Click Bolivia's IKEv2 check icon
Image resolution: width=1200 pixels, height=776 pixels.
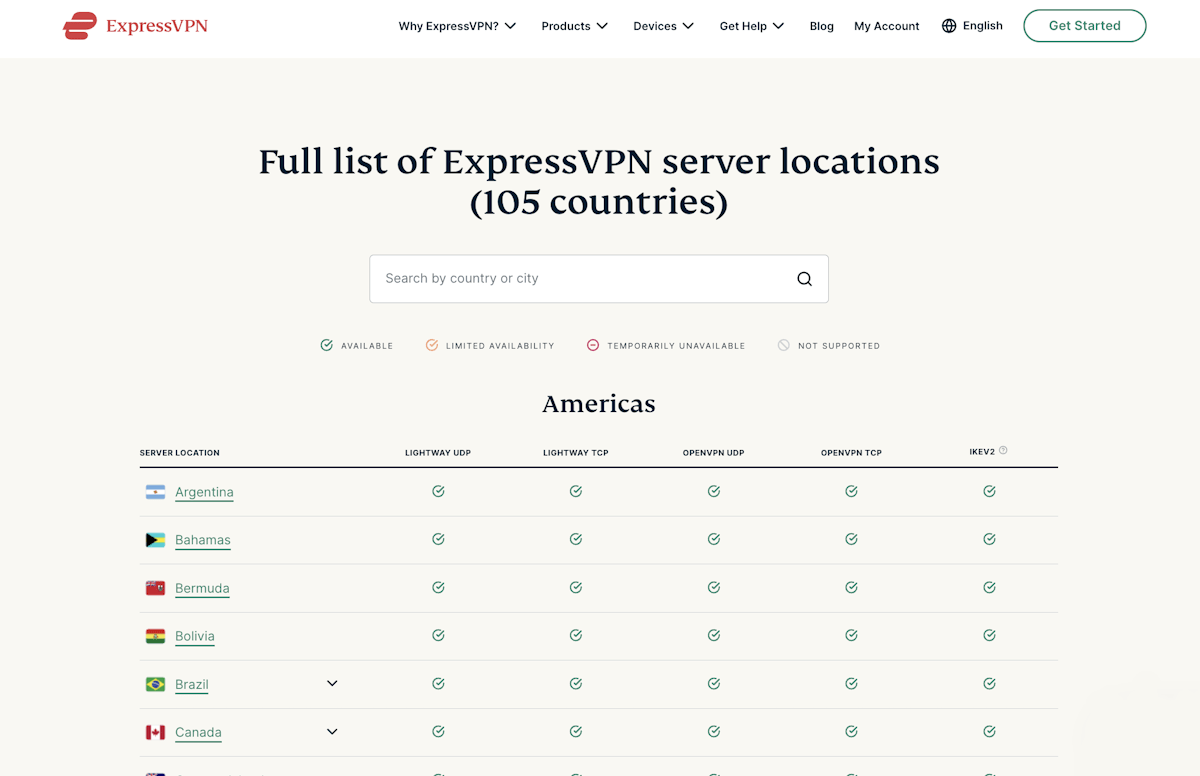[989, 635]
